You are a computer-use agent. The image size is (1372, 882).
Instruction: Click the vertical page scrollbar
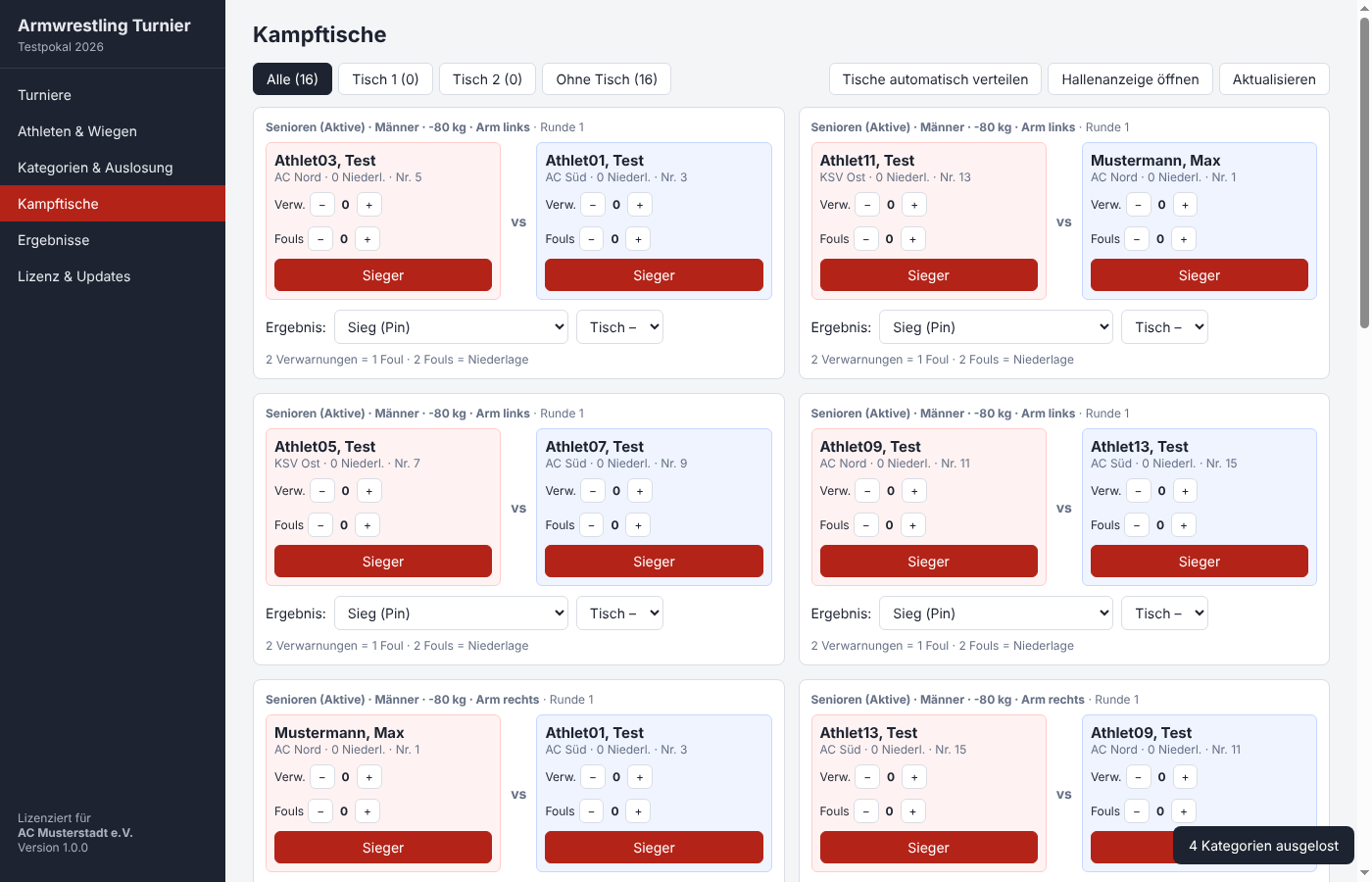pyautogui.click(x=1364, y=171)
